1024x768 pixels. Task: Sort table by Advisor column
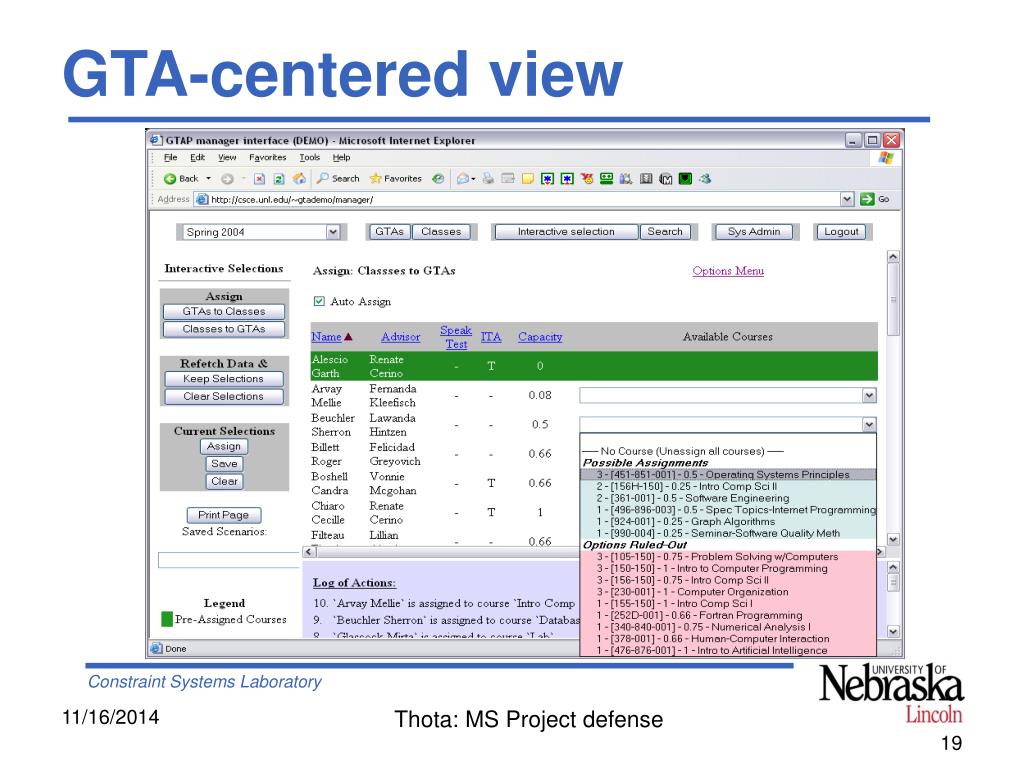click(x=400, y=337)
